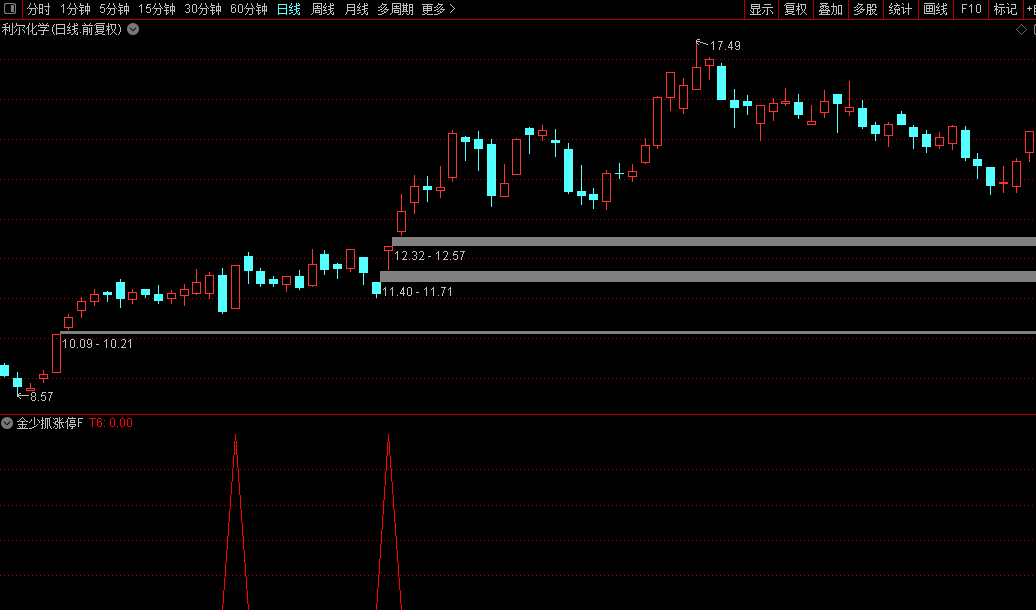The height and width of the screenshot is (610, 1036).
Task: Select the 日线 daily chart tab
Action: 289,9
